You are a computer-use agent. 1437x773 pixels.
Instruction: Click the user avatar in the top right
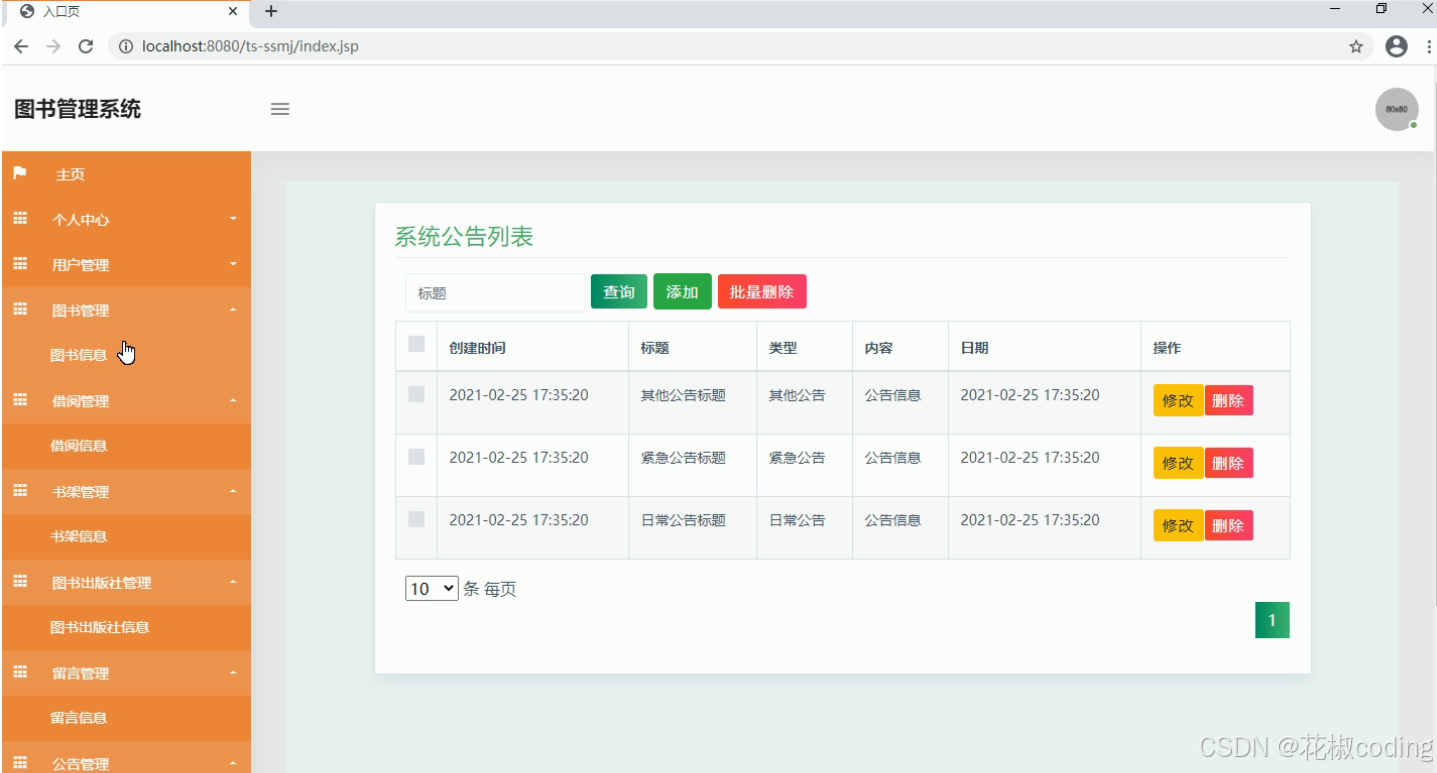coord(1396,110)
